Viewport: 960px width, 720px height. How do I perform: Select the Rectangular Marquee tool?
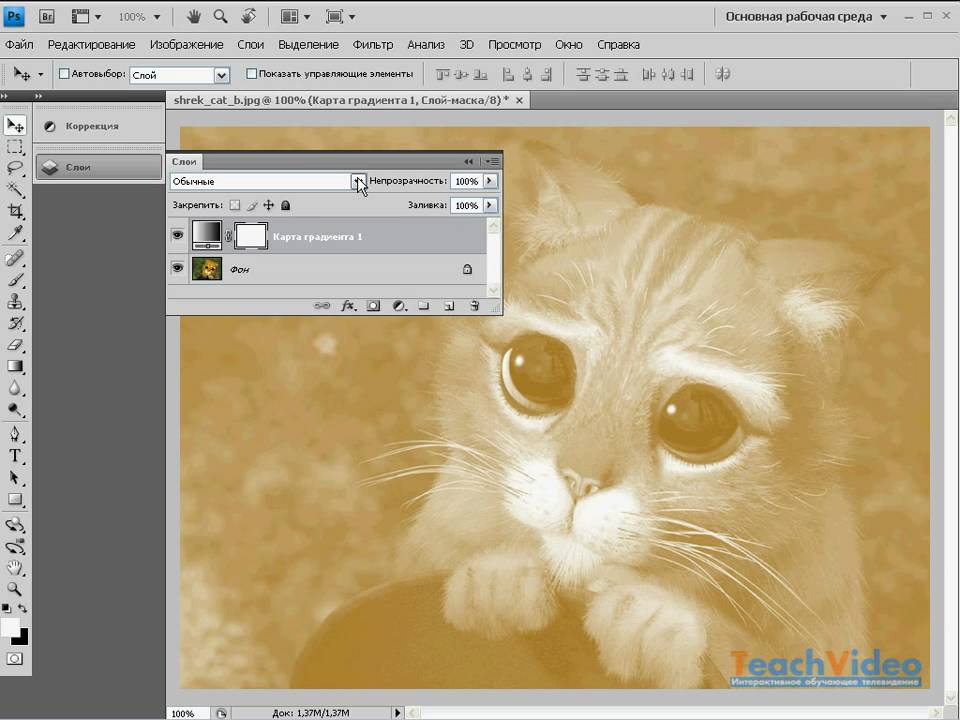tap(15, 147)
